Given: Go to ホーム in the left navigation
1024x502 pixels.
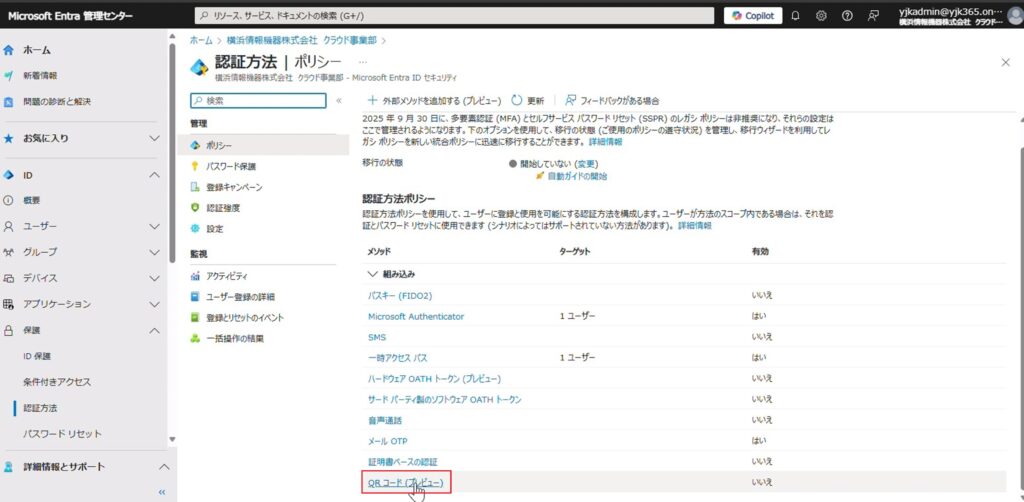Looking at the screenshot, I should coord(37,50).
